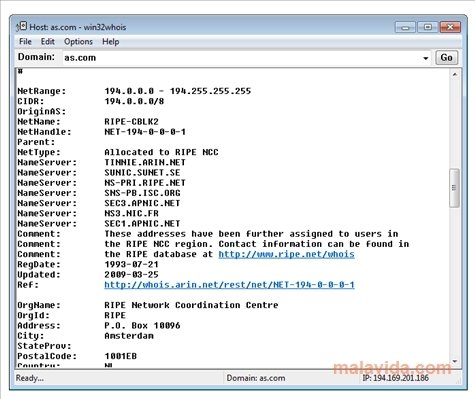Minimize the win32whois window

(x=405, y=27)
